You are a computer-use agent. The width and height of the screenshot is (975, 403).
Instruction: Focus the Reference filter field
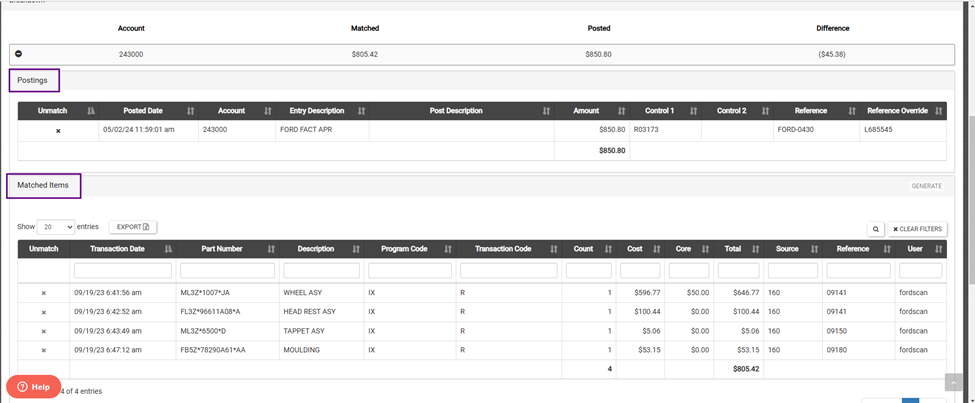[x=859, y=271]
